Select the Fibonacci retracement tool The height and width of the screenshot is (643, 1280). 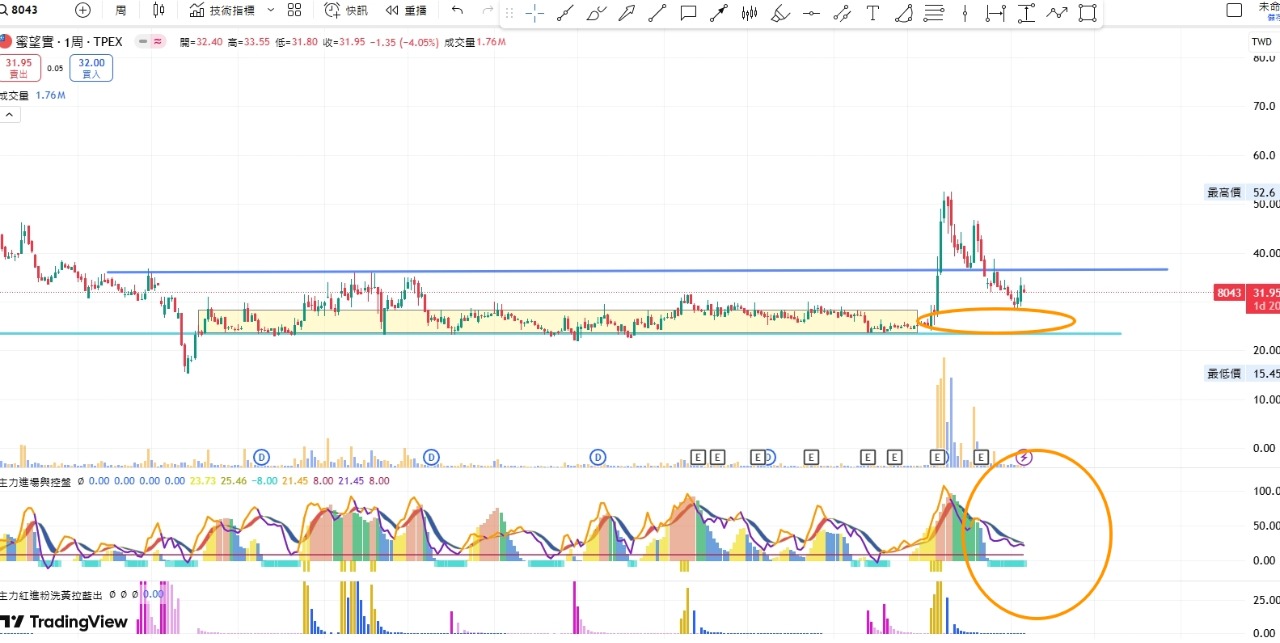click(x=934, y=13)
